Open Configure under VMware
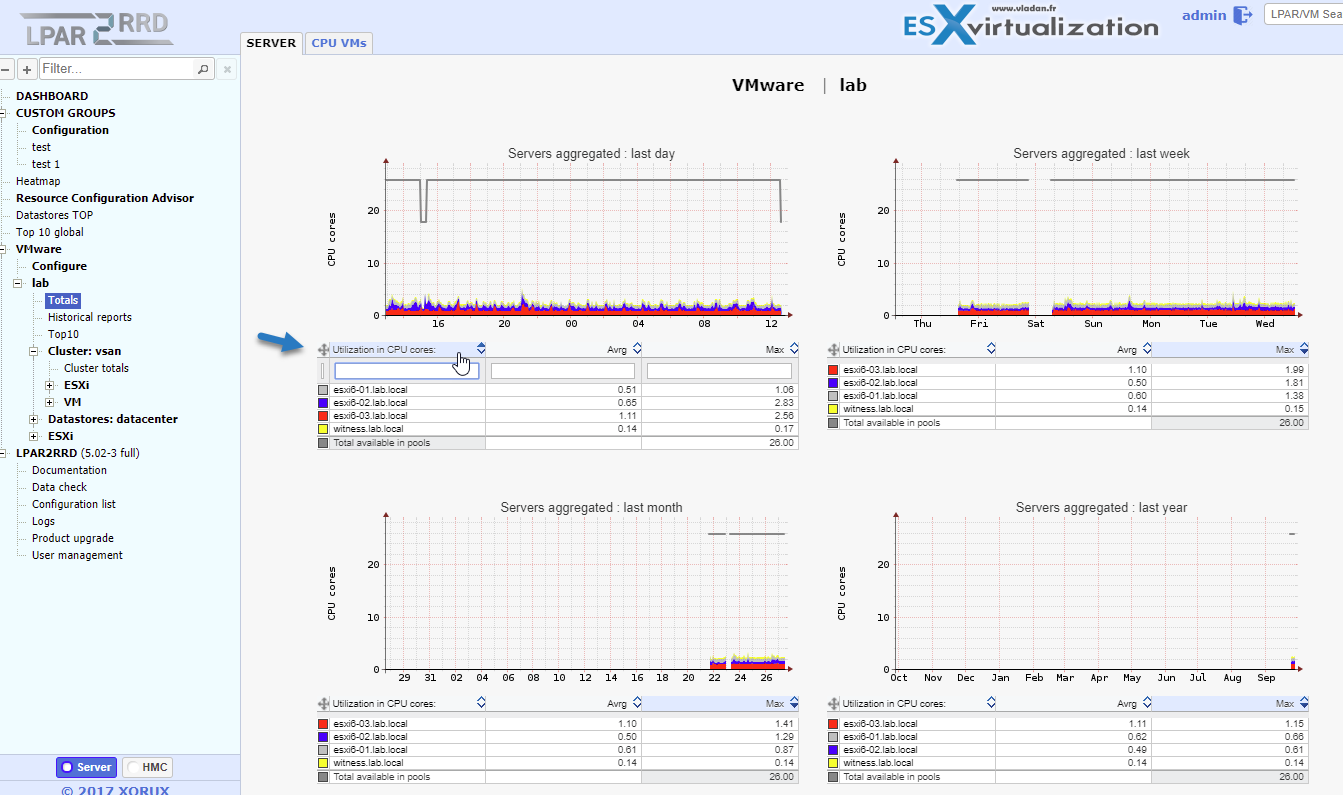Screen dimensions: 1343x795 tap(59, 266)
